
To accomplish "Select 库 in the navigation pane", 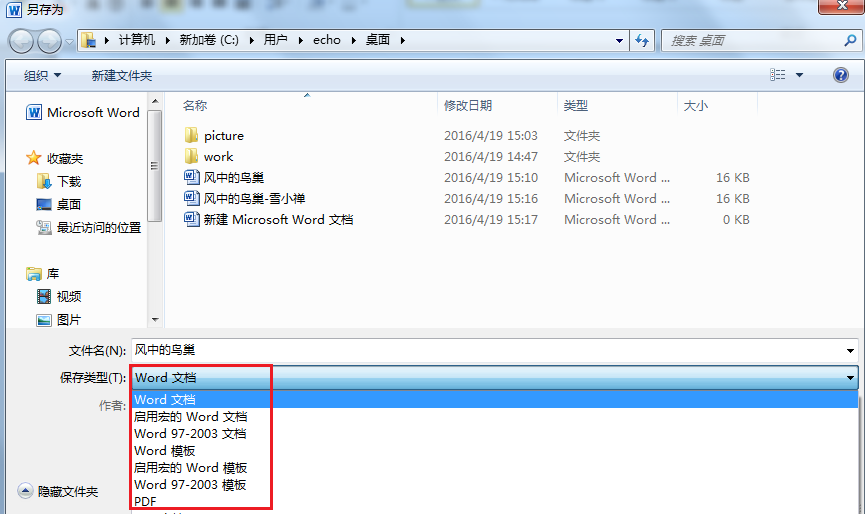I will tap(42, 274).
